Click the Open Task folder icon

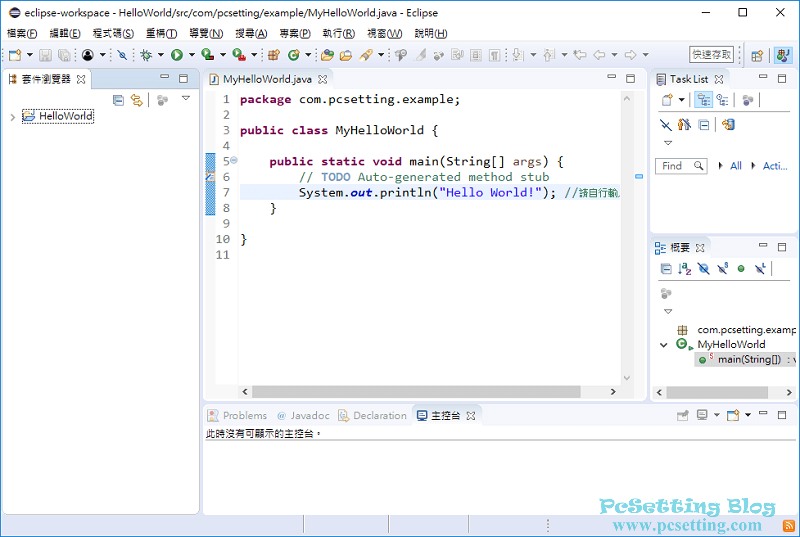coord(346,55)
